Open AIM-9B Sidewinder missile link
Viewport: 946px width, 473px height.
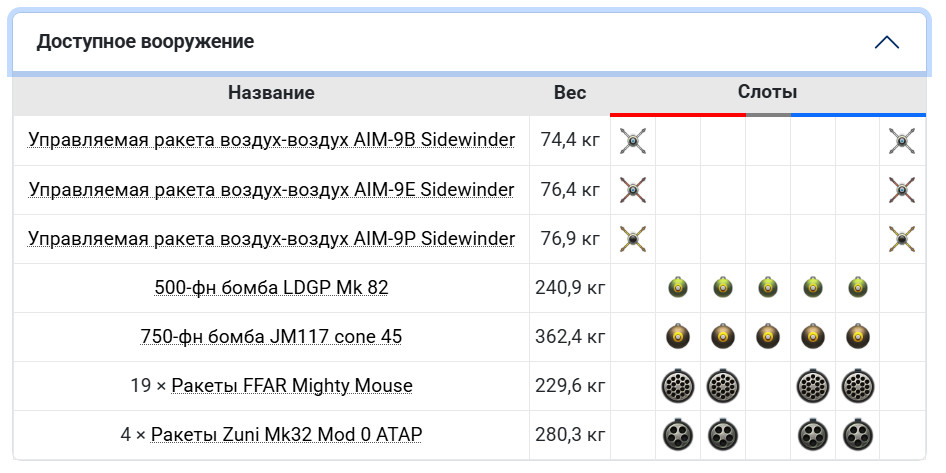coord(271,140)
